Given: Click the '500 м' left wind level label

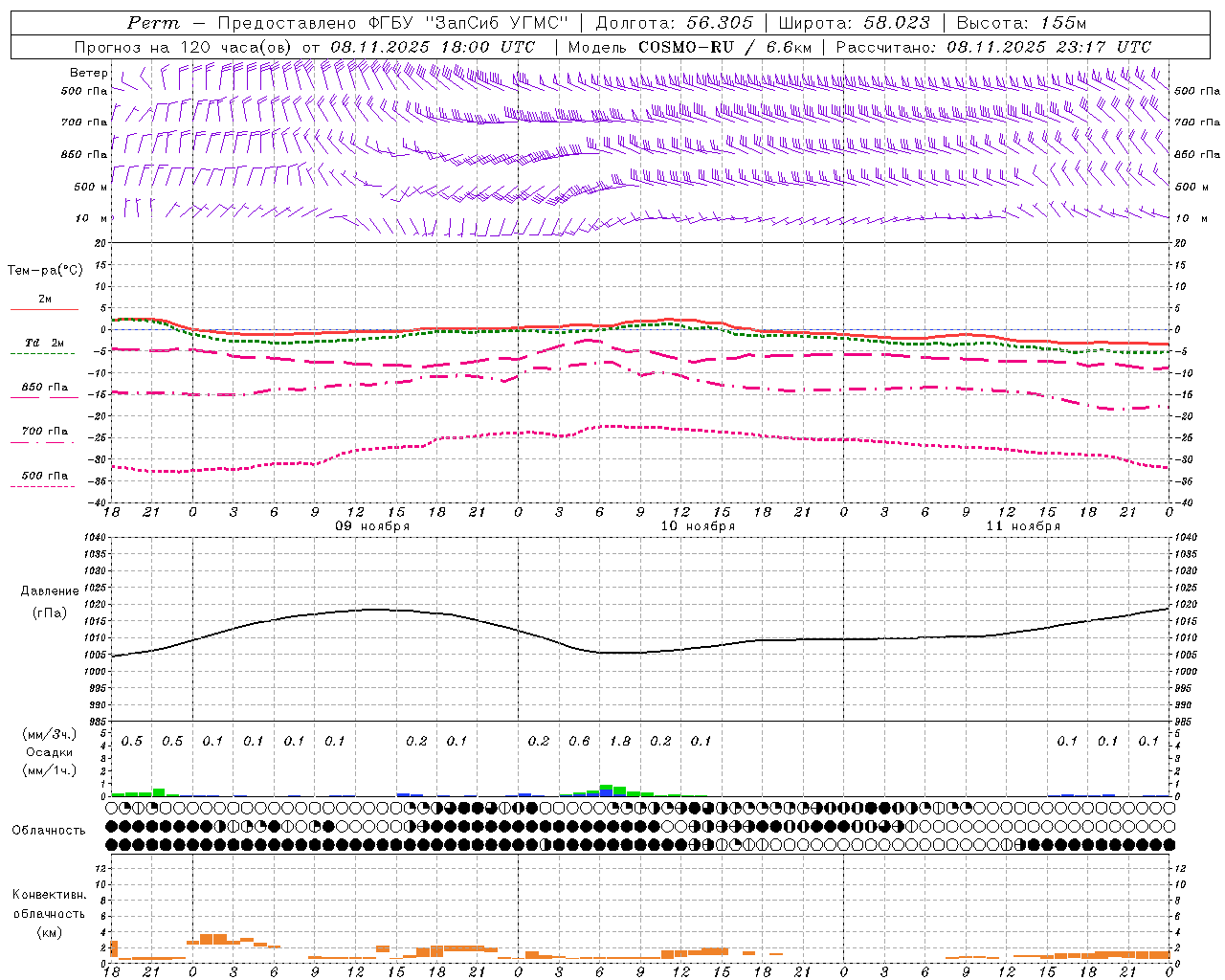Looking at the screenshot, I should click(x=92, y=188).
